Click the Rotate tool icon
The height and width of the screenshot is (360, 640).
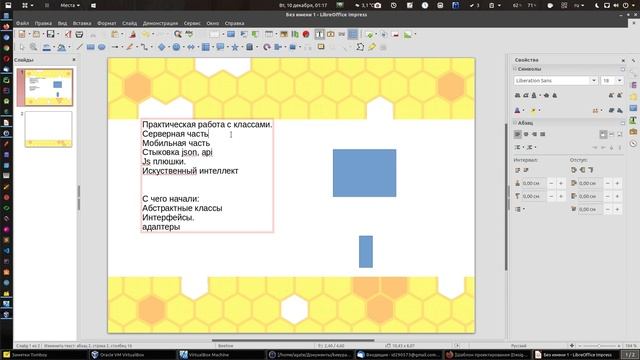pyautogui.click(x=267, y=47)
